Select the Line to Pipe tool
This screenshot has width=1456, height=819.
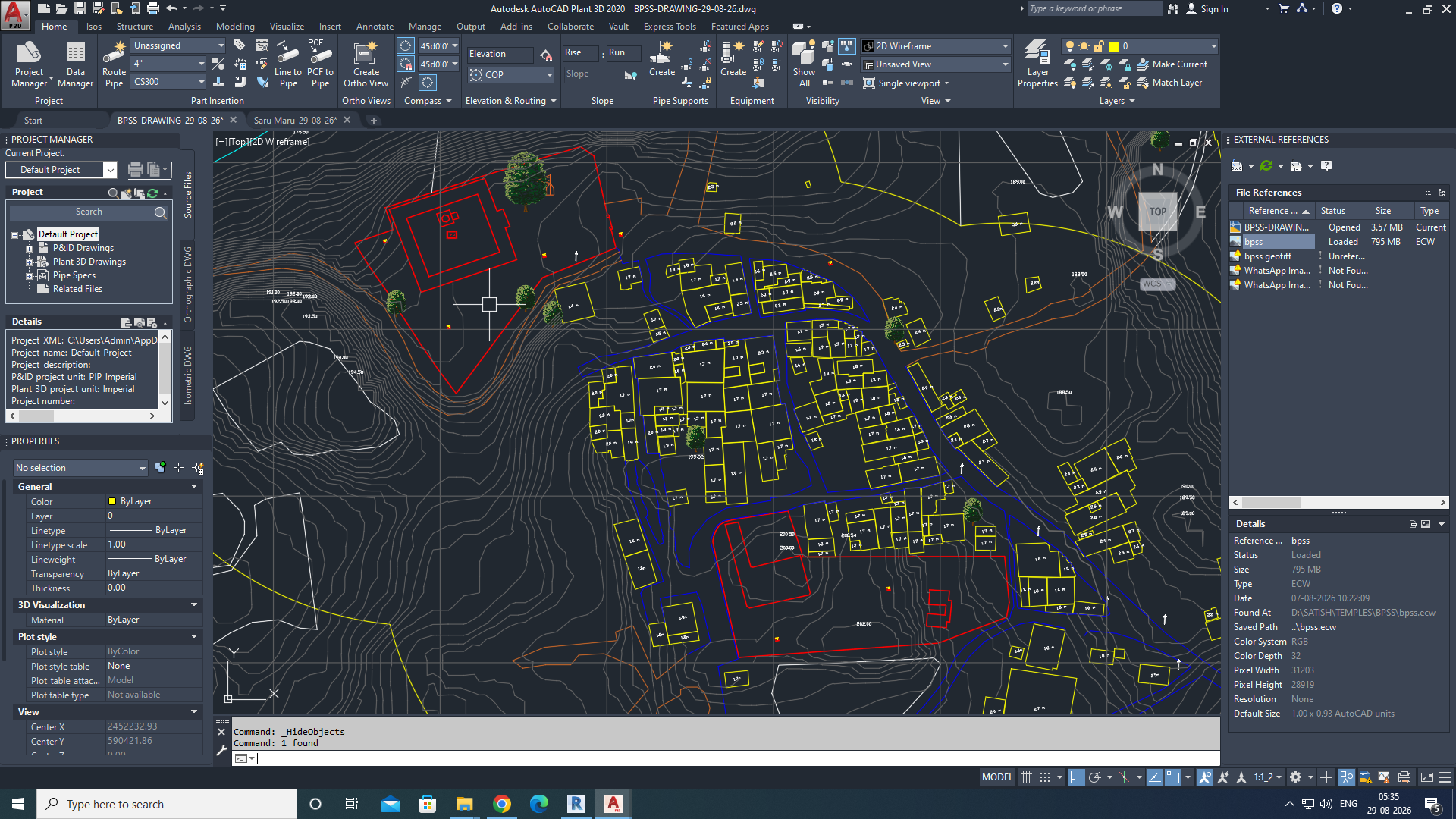click(288, 65)
